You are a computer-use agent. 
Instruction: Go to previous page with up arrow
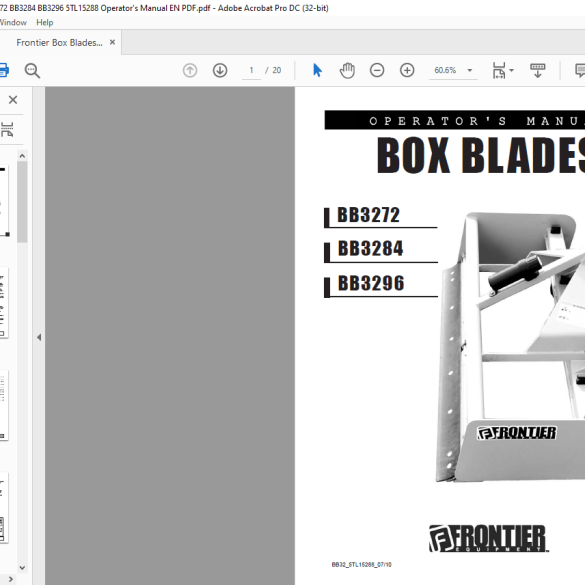coord(190,70)
